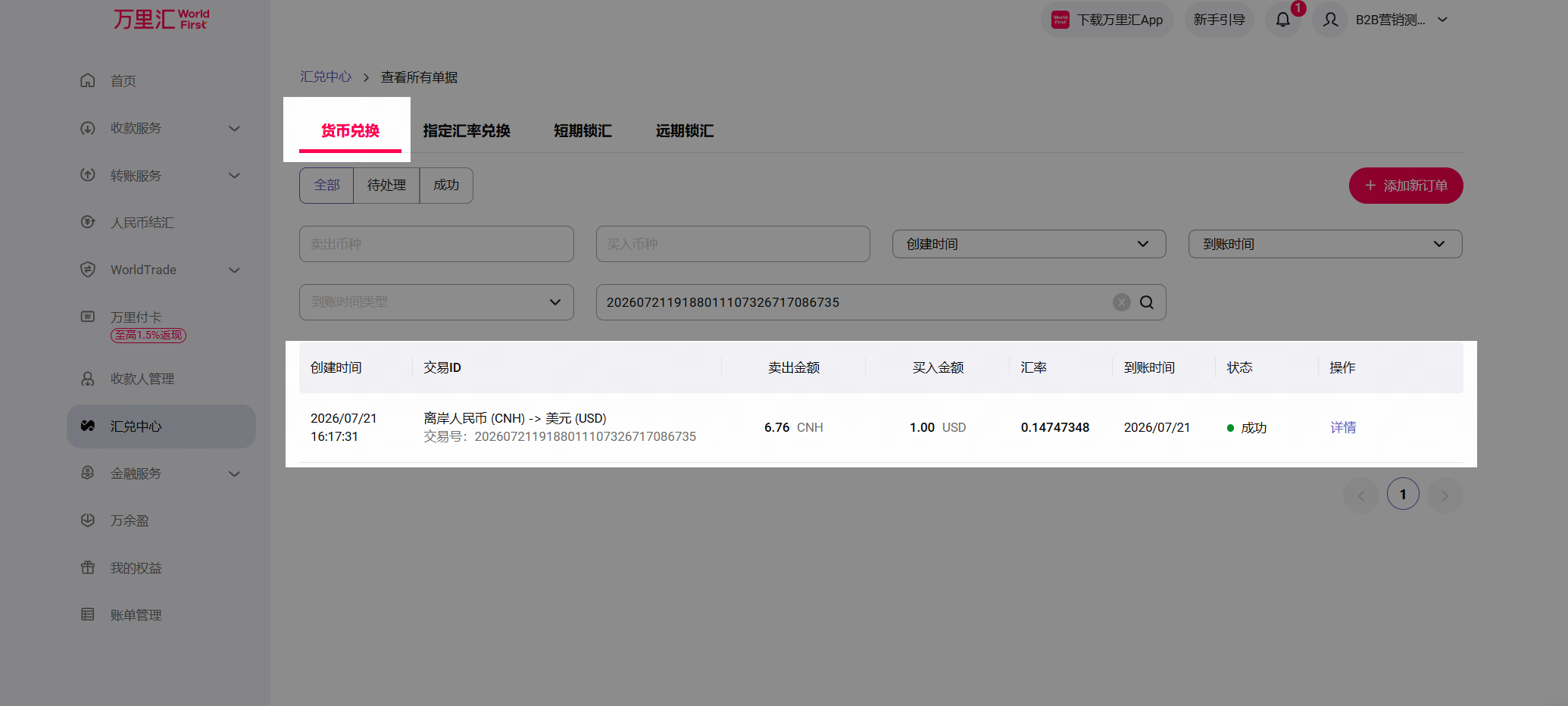This screenshot has height=706, width=1568.
Task: Click the 汇率 column header
Action: [1033, 367]
